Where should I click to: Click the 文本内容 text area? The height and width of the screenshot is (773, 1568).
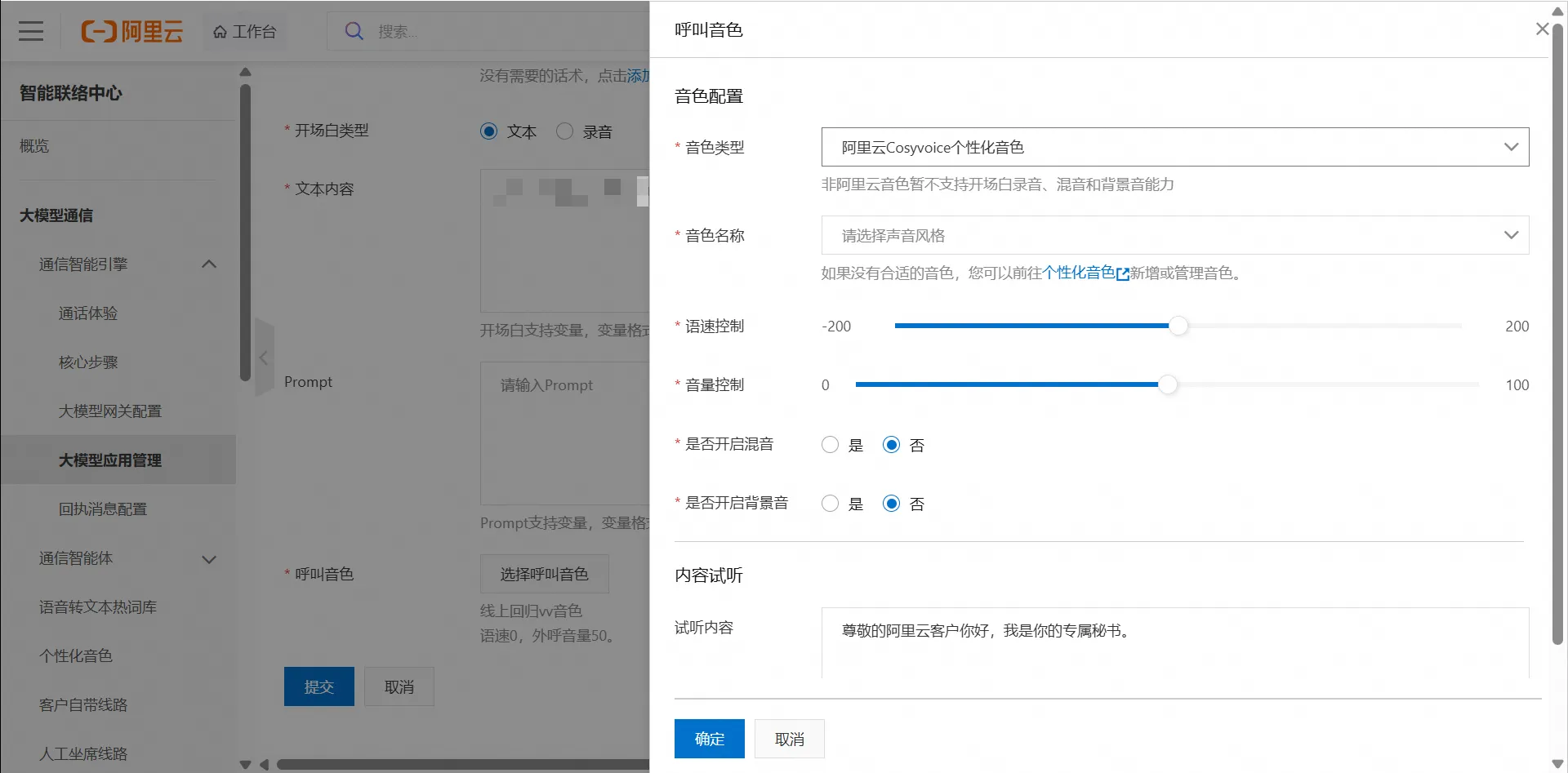(x=565, y=241)
